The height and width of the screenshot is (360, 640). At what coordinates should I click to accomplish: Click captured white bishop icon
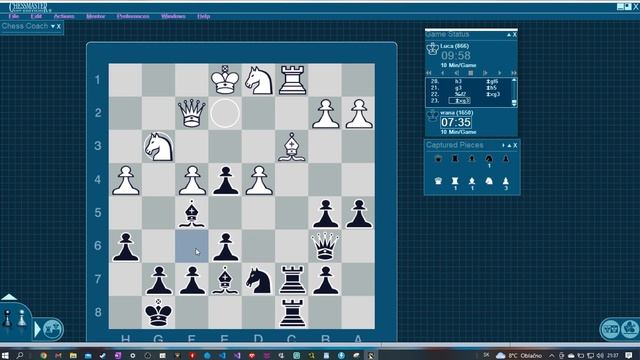(472, 181)
